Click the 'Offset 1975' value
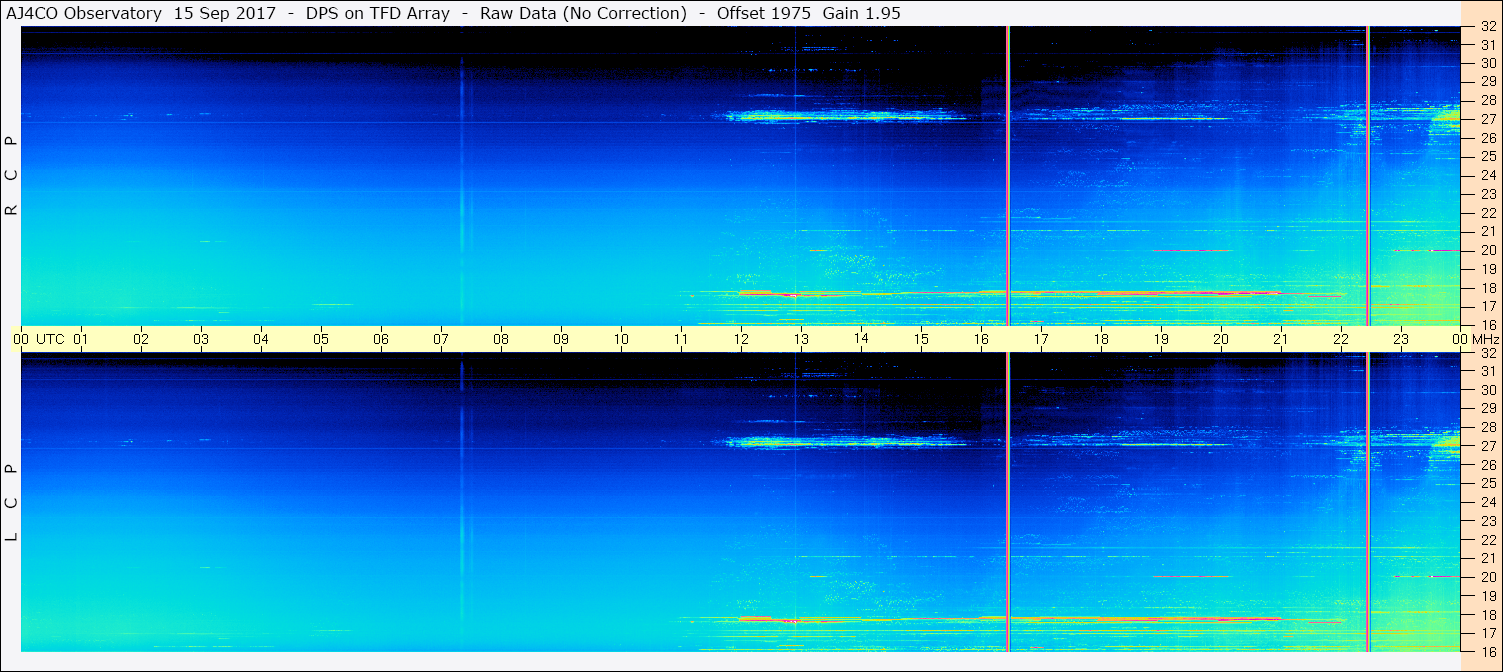 coord(764,13)
